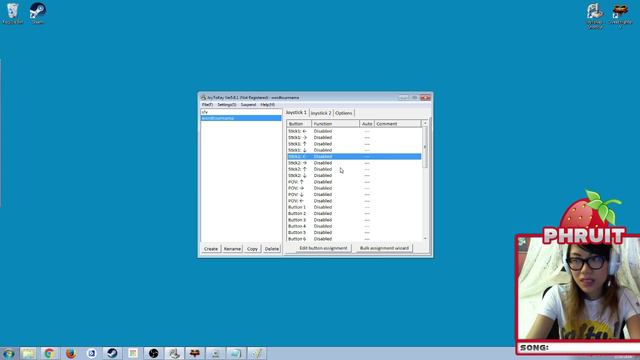The width and height of the screenshot is (640, 360).
Task: Select the Button 1 row
Action: [x=354, y=207]
